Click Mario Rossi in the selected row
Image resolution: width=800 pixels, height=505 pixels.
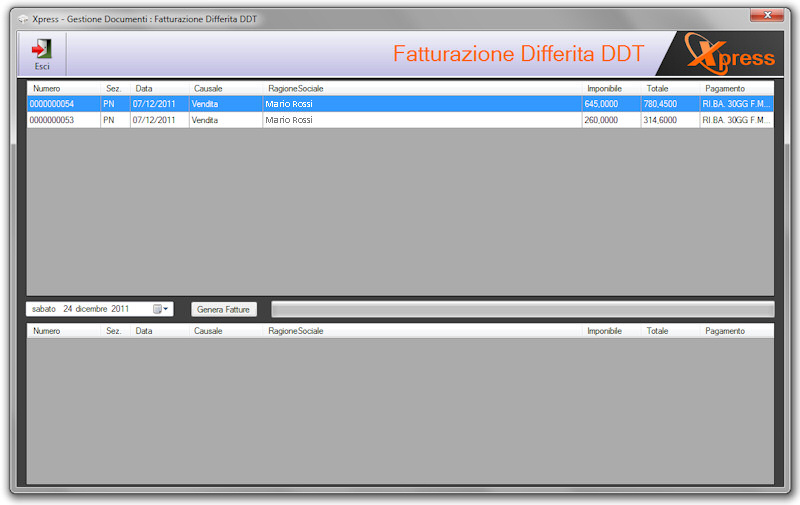(x=422, y=104)
